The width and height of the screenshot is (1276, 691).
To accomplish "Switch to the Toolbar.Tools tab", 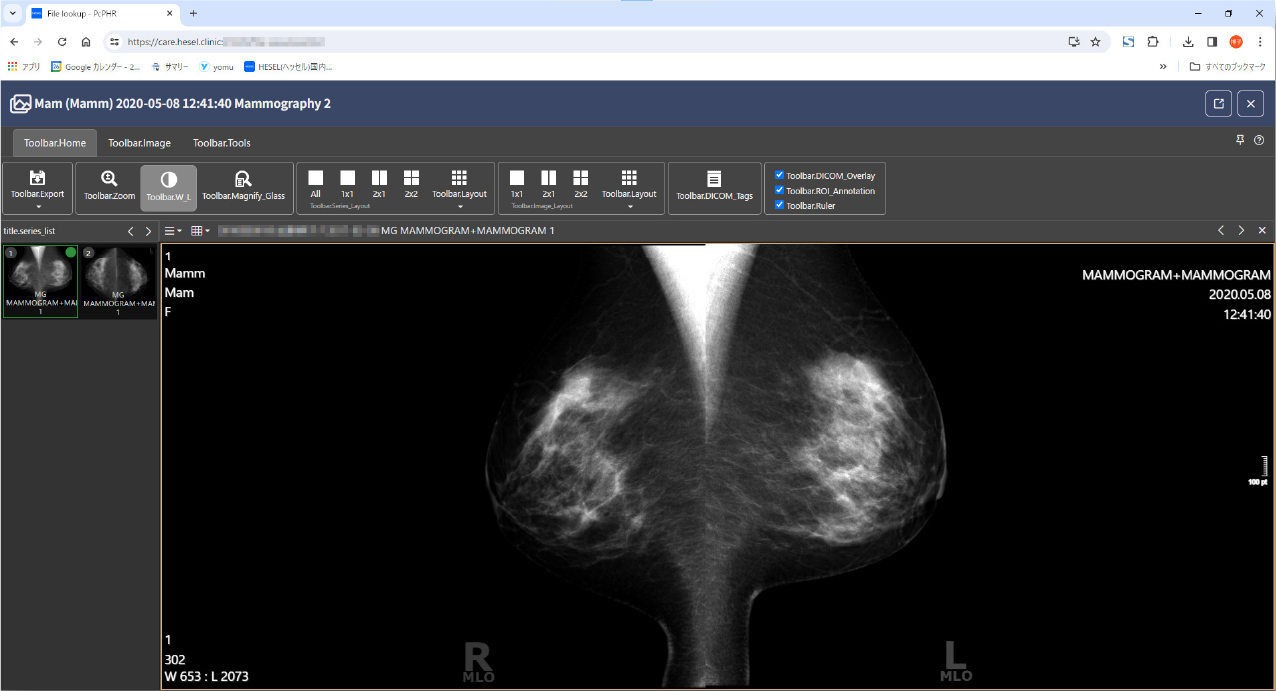I will pos(222,143).
